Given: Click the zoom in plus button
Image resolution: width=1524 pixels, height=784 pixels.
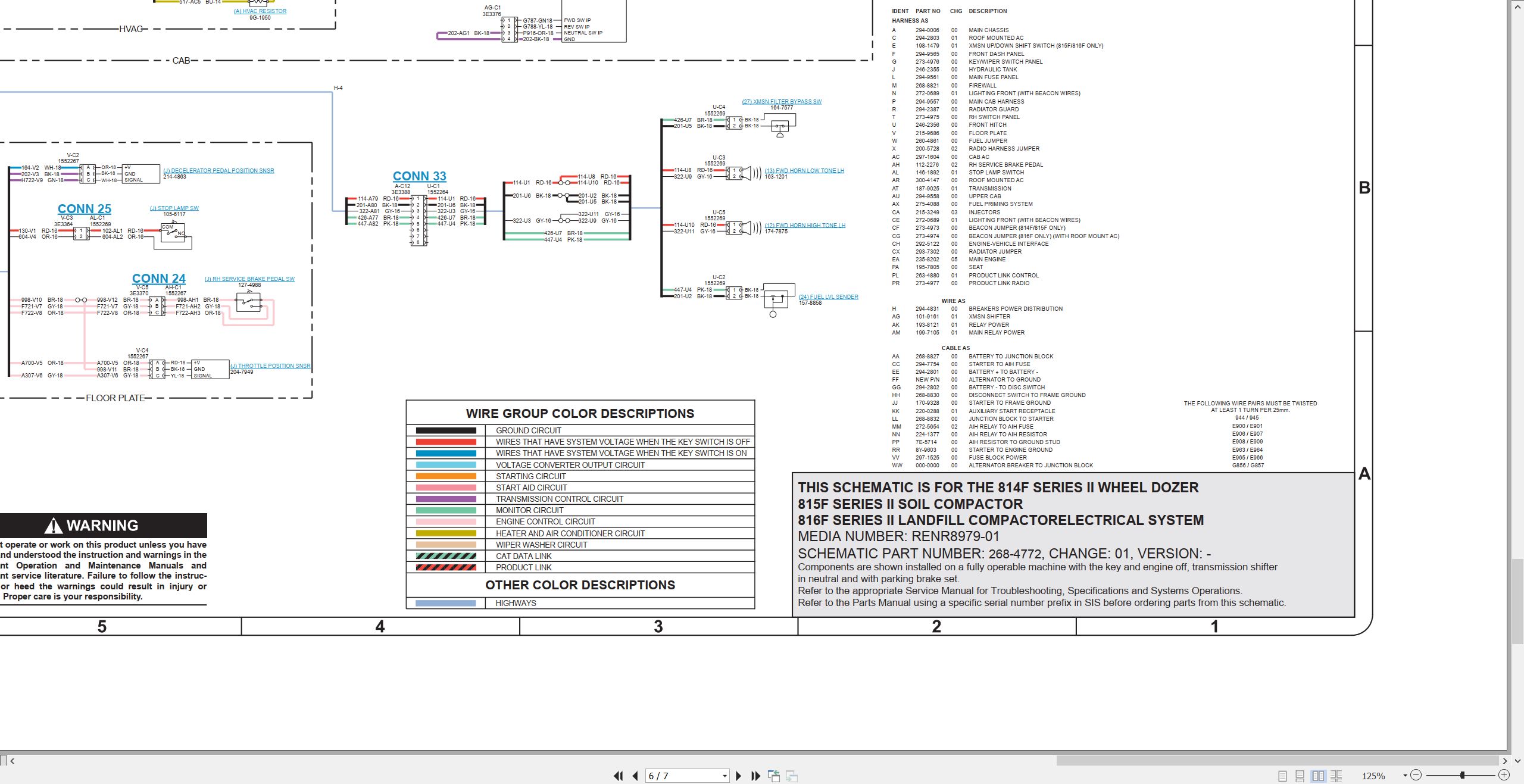Looking at the screenshot, I should (x=1504, y=775).
